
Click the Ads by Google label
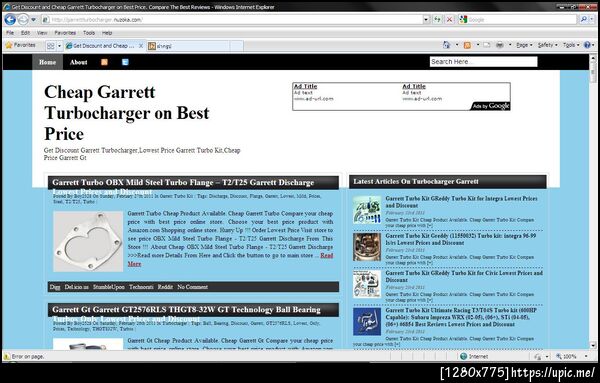491,106
